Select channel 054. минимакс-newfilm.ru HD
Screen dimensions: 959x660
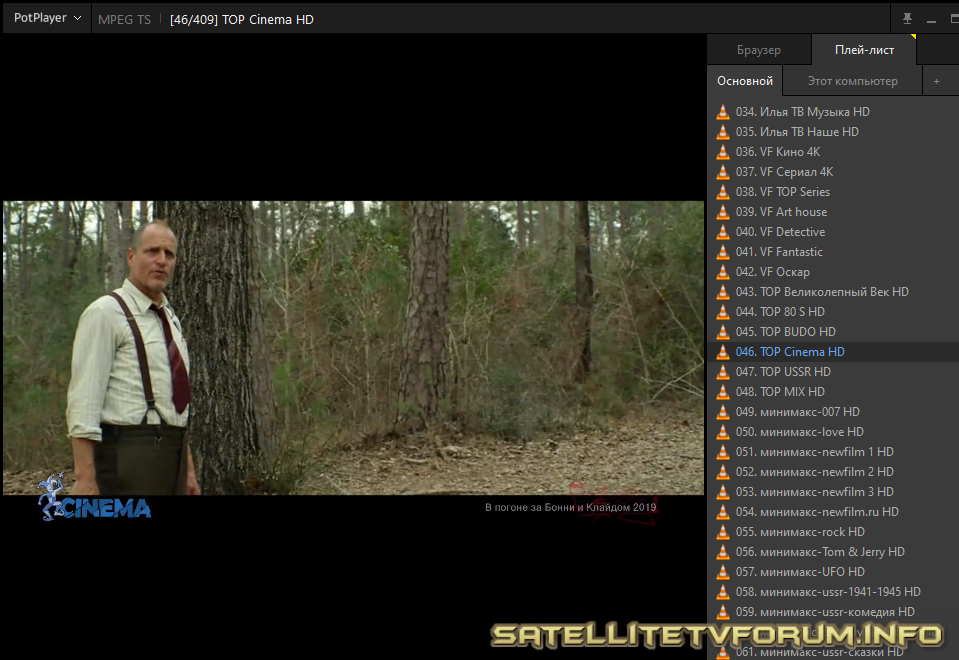point(833,511)
